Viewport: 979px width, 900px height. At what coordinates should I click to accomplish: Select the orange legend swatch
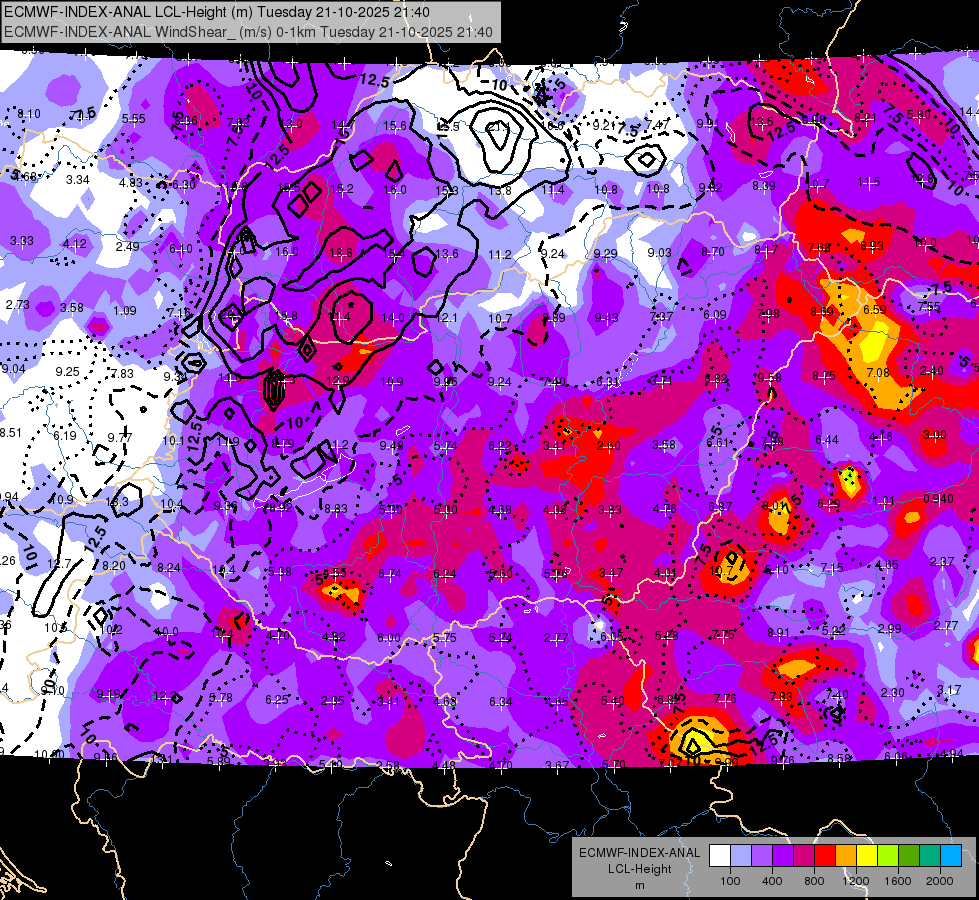click(x=845, y=856)
